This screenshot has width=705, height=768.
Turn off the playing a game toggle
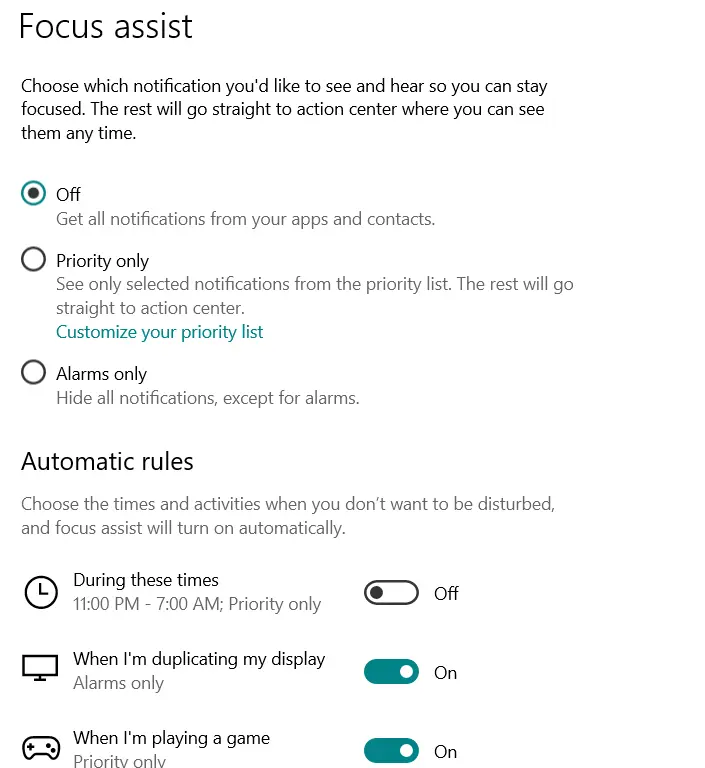(x=391, y=751)
